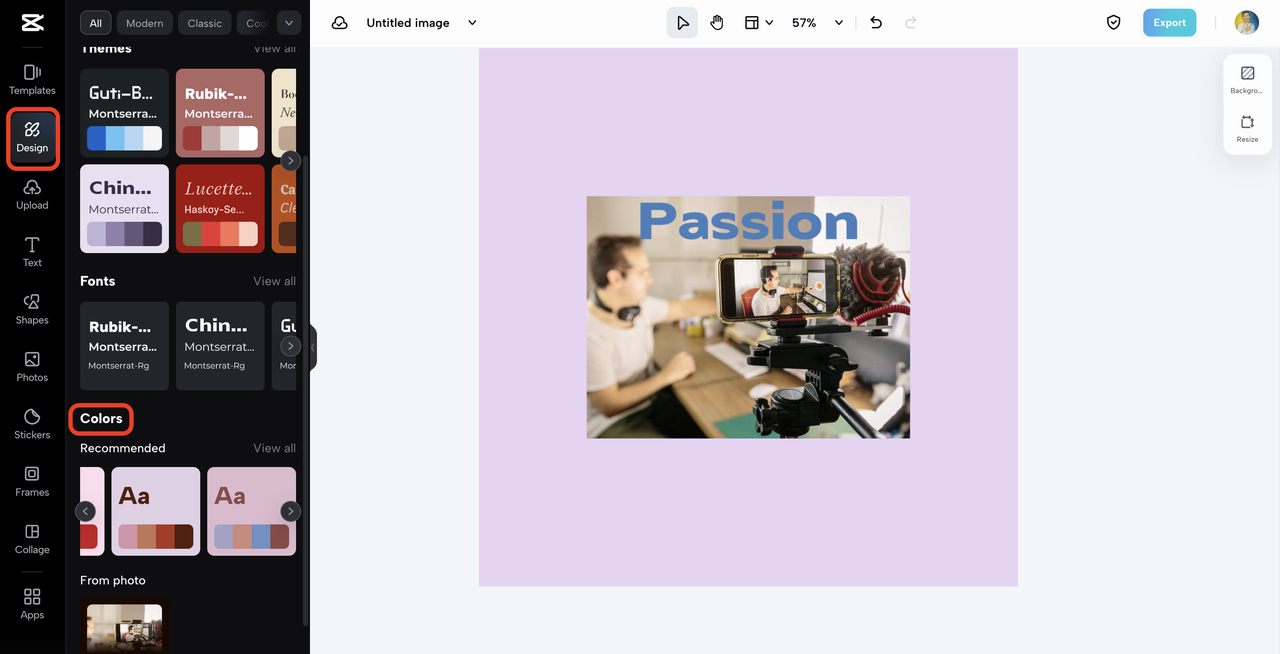Click the shield privacy icon
This screenshot has height=654, width=1280.
point(1113,23)
